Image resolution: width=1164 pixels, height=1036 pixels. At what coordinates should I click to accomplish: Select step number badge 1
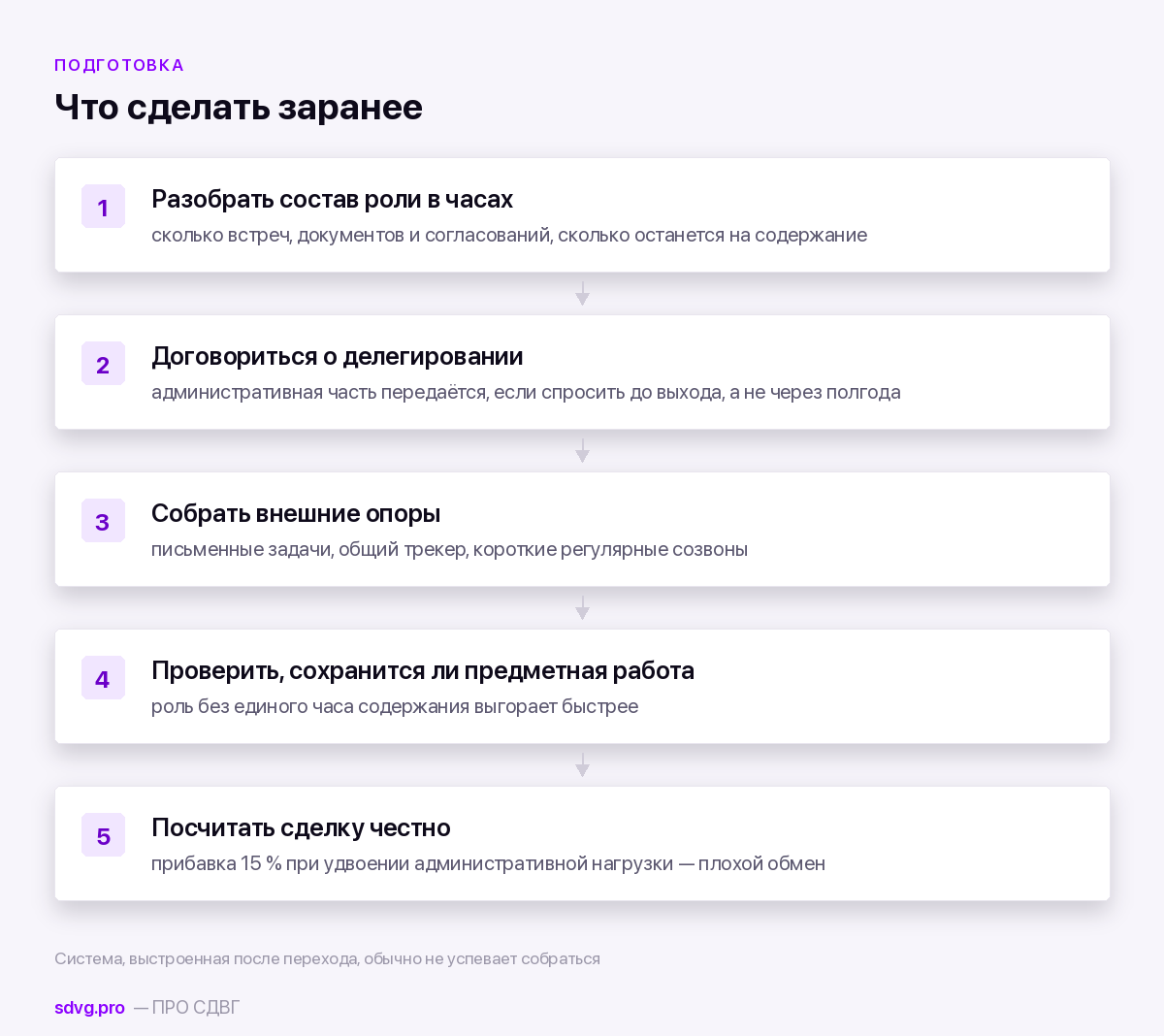pyautogui.click(x=103, y=207)
